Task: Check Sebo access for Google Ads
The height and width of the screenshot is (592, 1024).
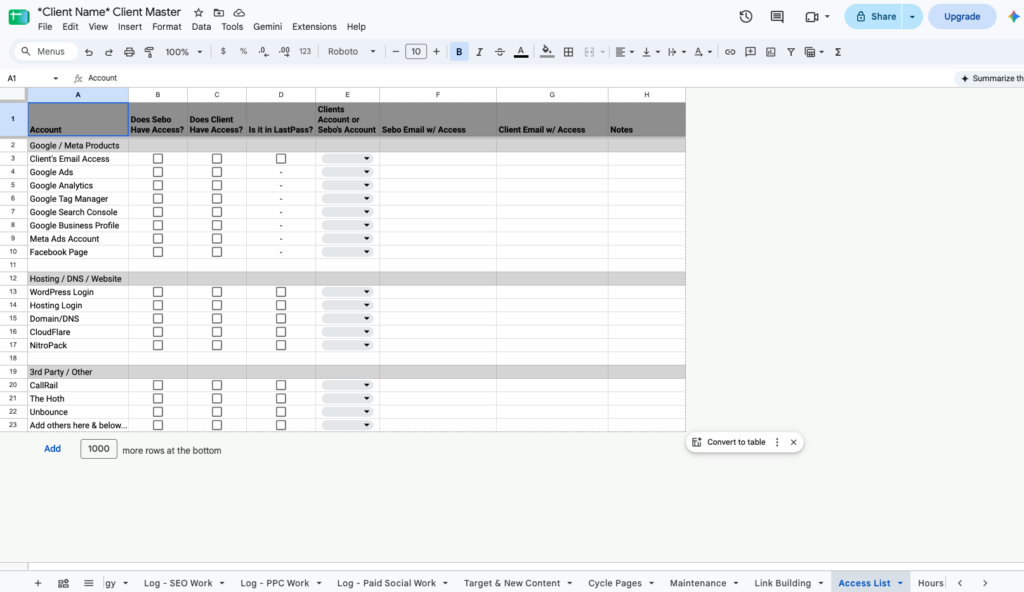Action: pyautogui.click(x=158, y=172)
